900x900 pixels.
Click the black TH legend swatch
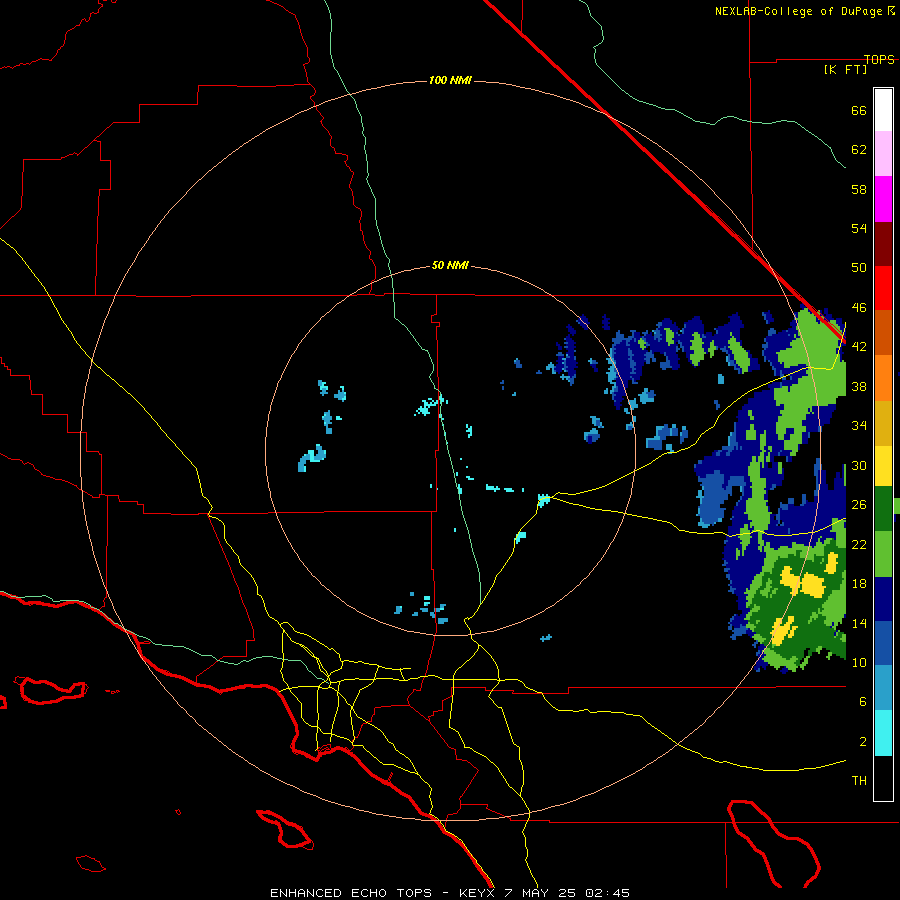(x=883, y=778)
